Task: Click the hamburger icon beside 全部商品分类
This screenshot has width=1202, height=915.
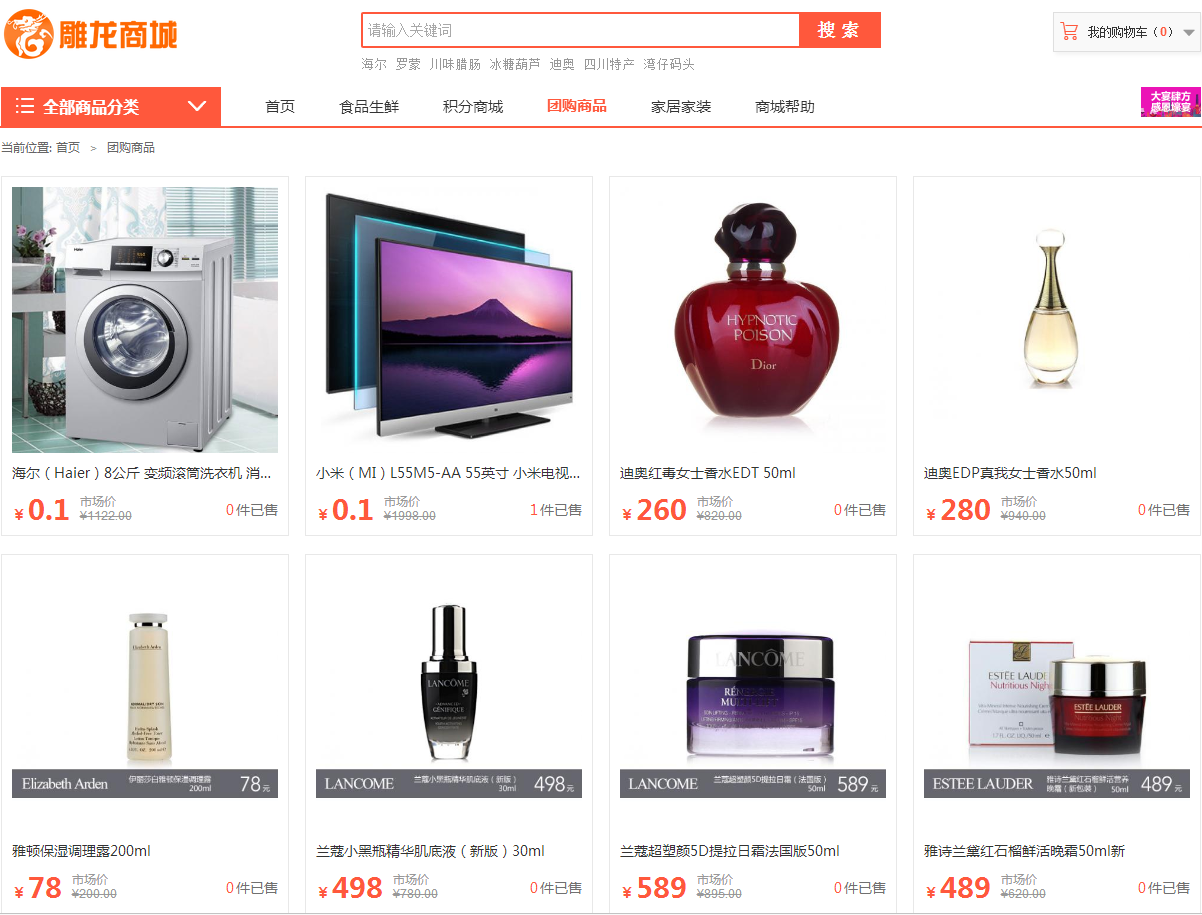Action: 25,106
